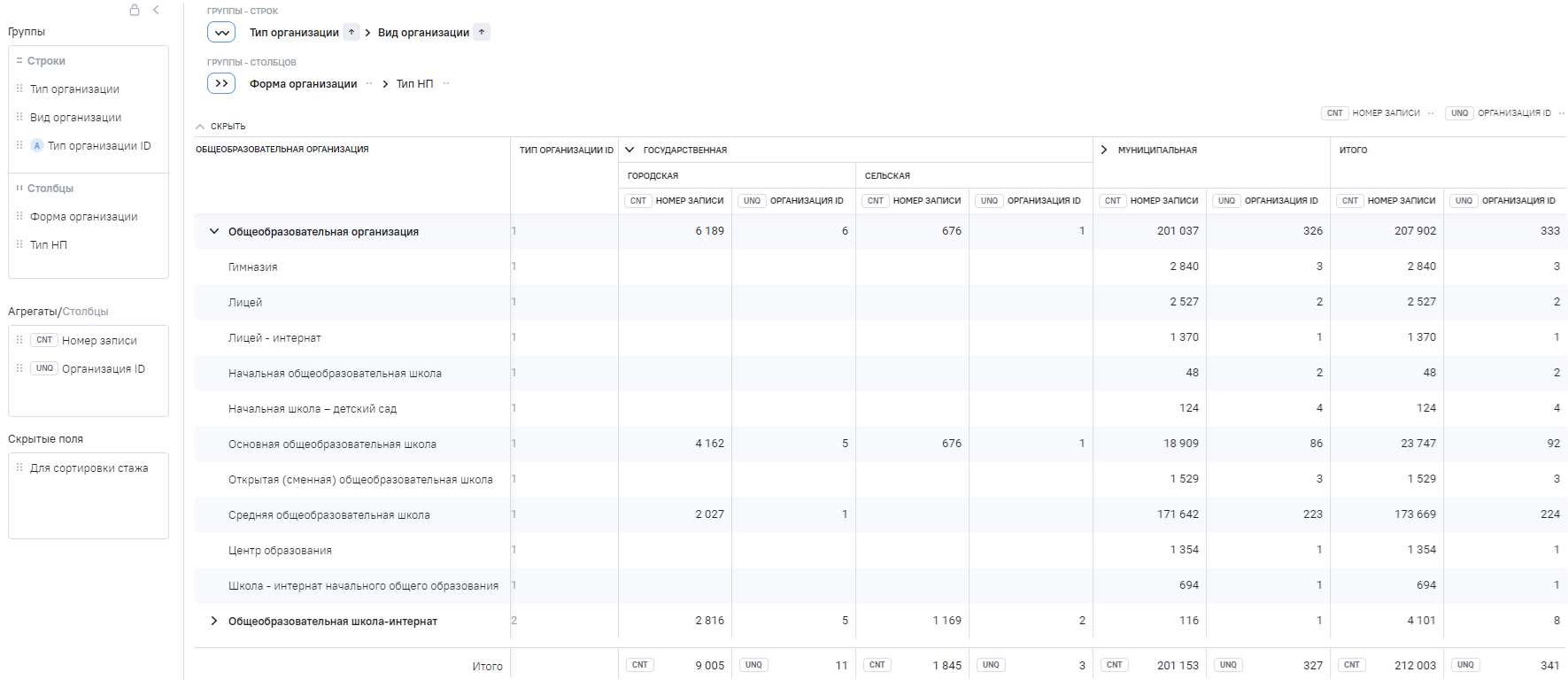Click the expand-all row groups button
The width and height of the screenshot is (1568, 680).
[221, 33]
